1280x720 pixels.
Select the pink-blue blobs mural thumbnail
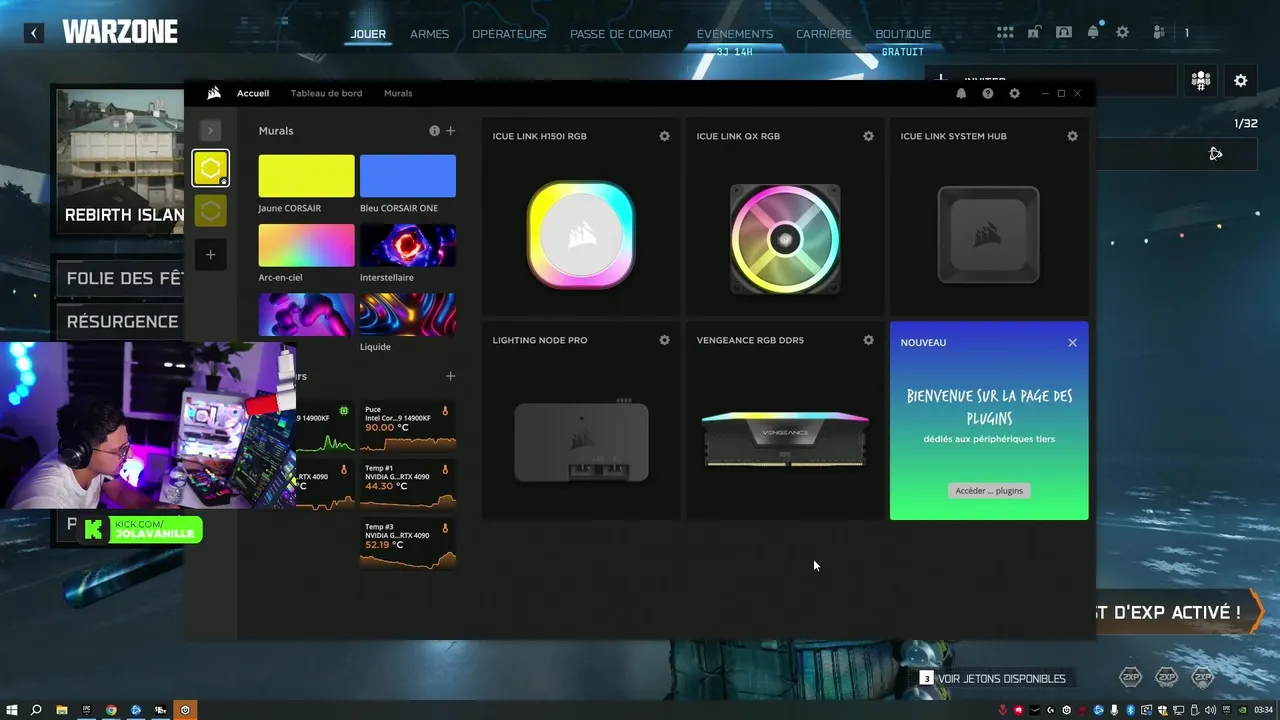(306, 314)
